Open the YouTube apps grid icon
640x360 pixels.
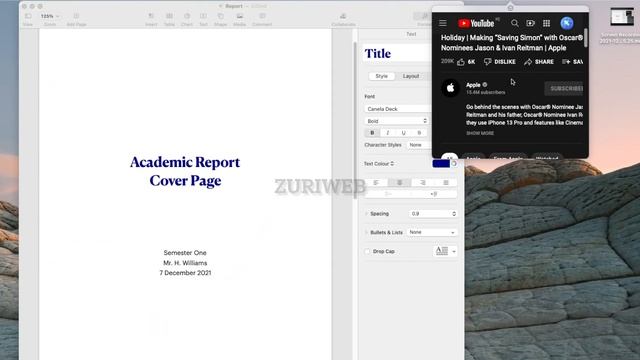pyautogui.click(x=547, y=23)
